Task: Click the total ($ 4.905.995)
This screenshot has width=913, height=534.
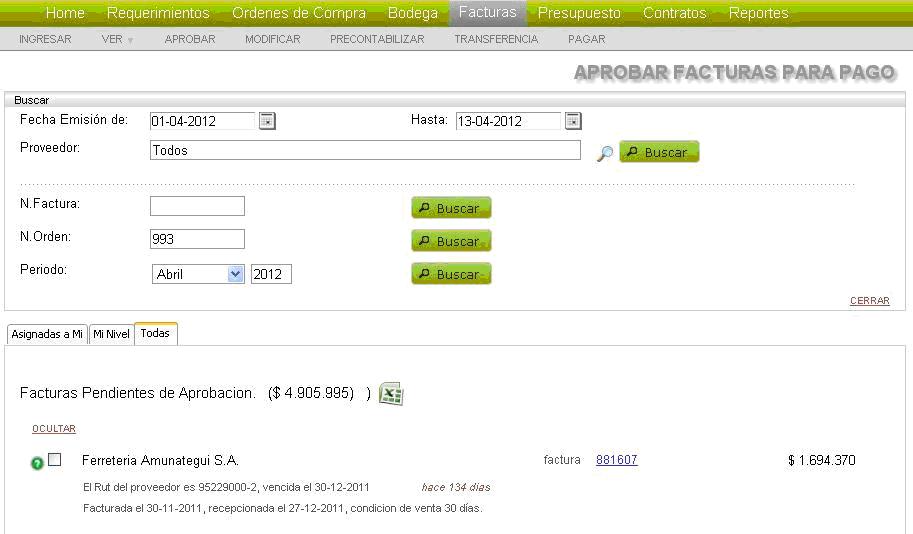Action: tap(311, 393)
